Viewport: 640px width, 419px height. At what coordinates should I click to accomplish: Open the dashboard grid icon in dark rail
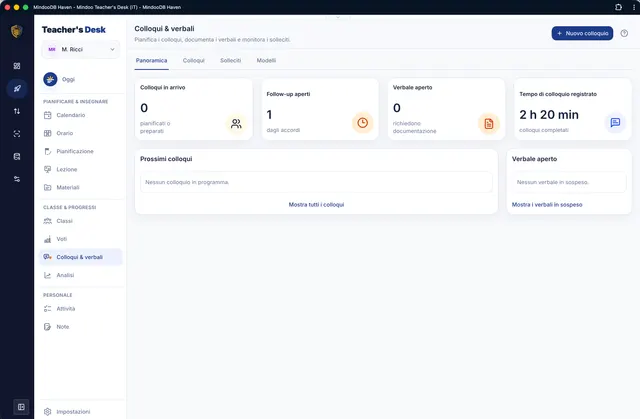point(17,66)
